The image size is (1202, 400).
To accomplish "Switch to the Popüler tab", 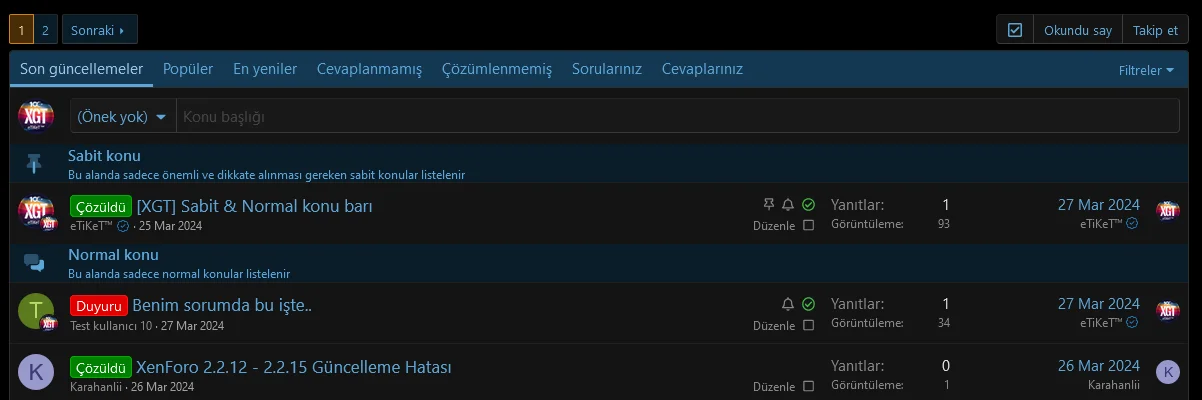I will pyautogui.click(x=188, y=69).
